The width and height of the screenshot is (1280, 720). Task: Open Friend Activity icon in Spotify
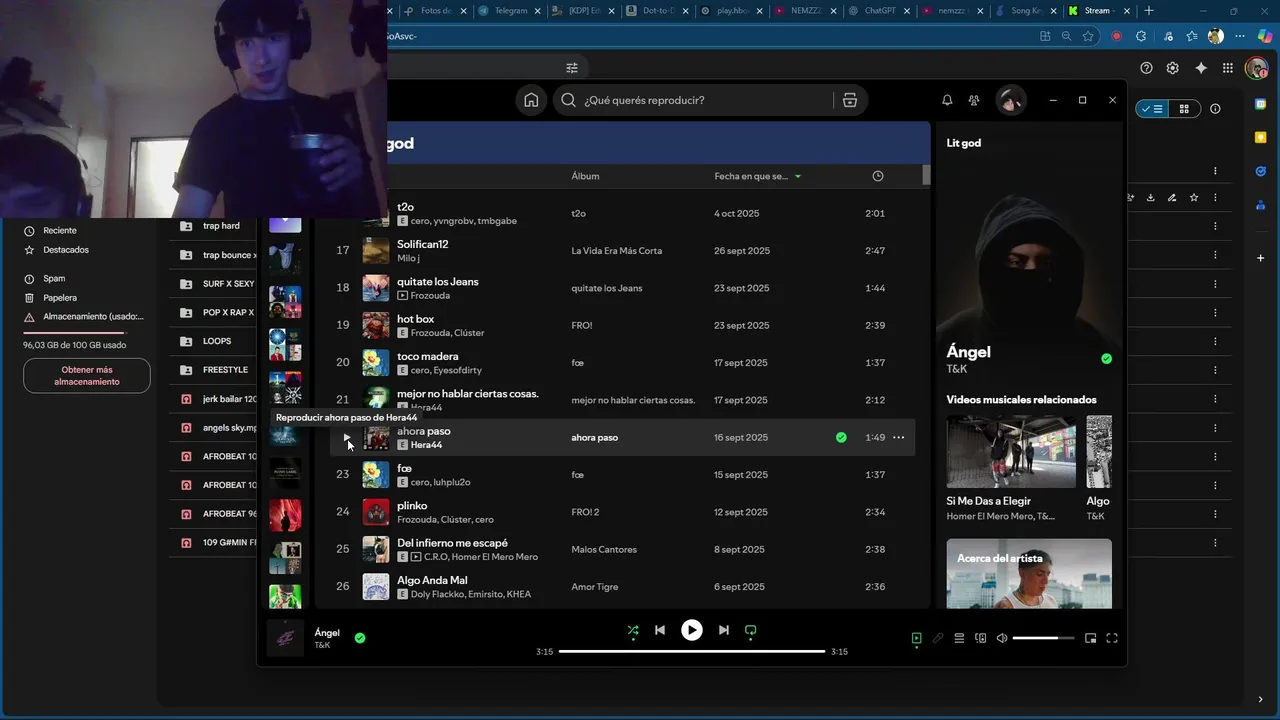coord(974,100)
